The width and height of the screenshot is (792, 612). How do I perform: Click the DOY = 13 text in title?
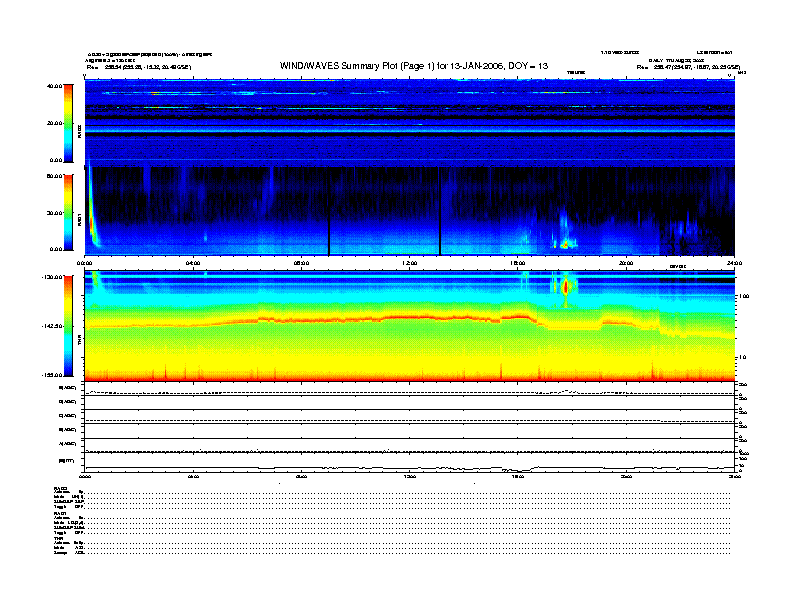[x=528, y=66]
